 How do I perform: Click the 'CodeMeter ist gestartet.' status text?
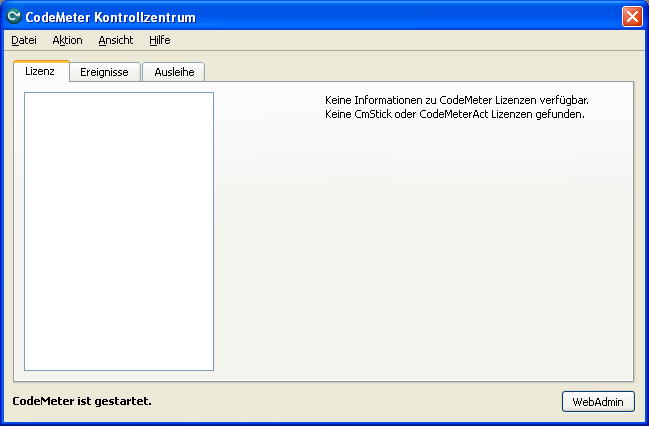81,401
